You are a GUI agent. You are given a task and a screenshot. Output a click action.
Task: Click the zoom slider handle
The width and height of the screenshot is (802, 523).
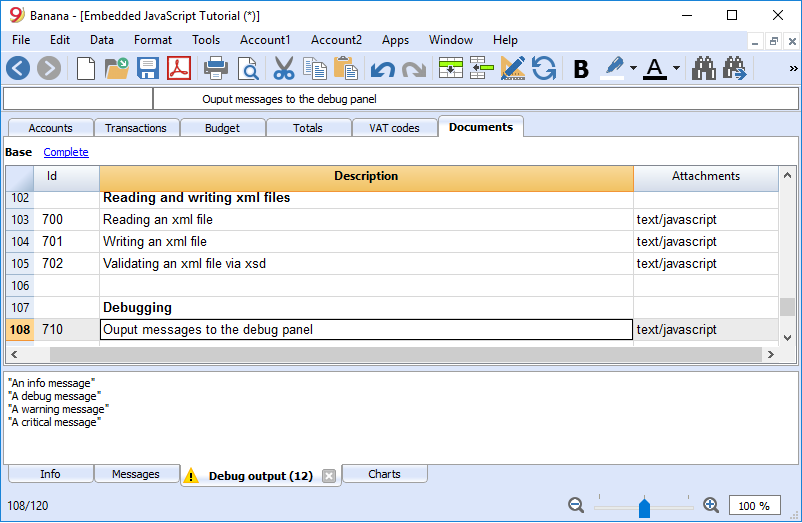[644, 508]
